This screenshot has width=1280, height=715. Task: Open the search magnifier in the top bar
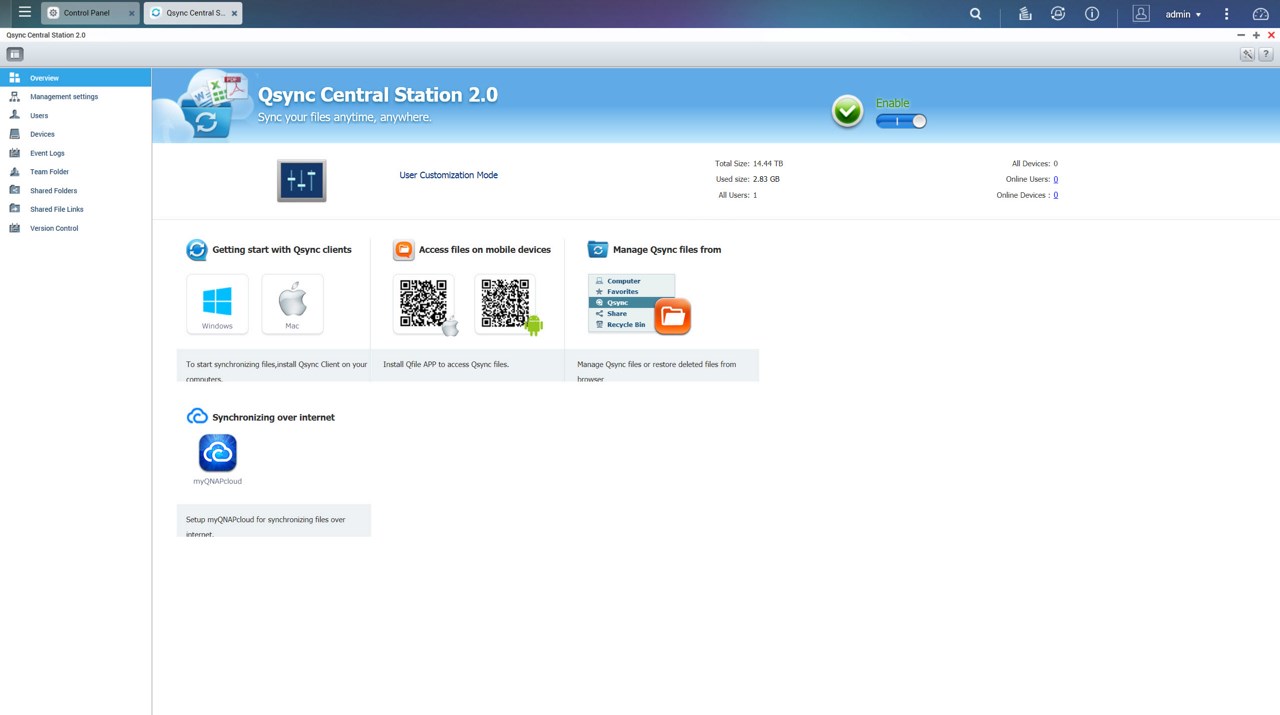click(976, 14)
